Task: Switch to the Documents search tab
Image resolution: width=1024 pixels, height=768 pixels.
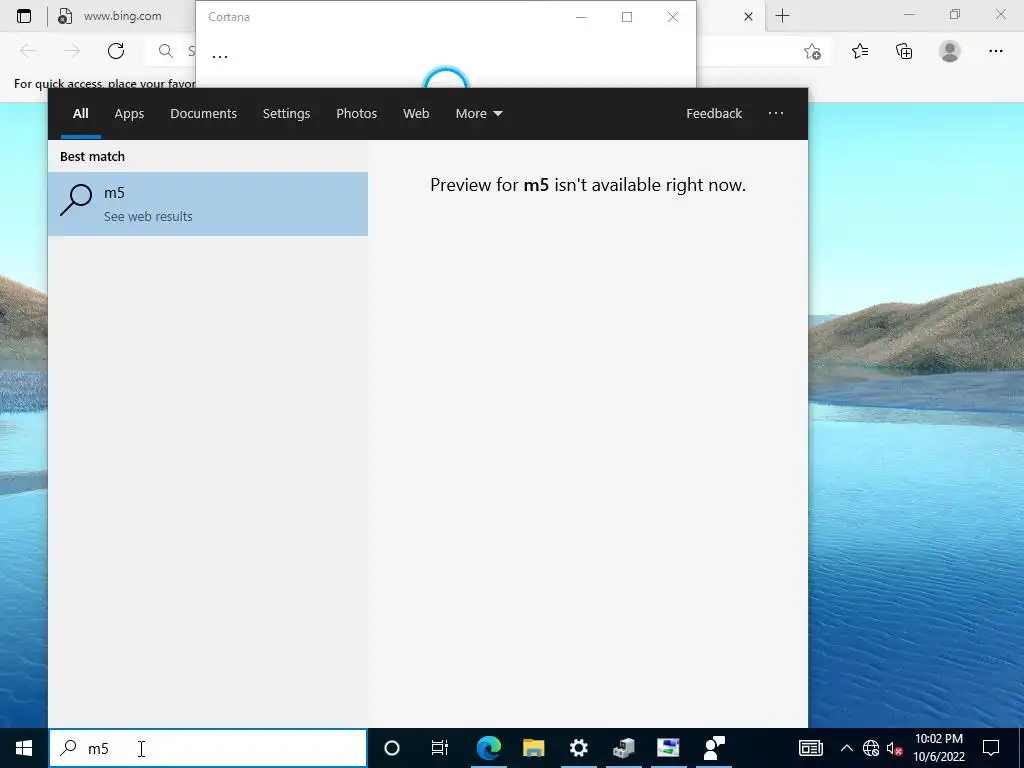Action: 204,114
